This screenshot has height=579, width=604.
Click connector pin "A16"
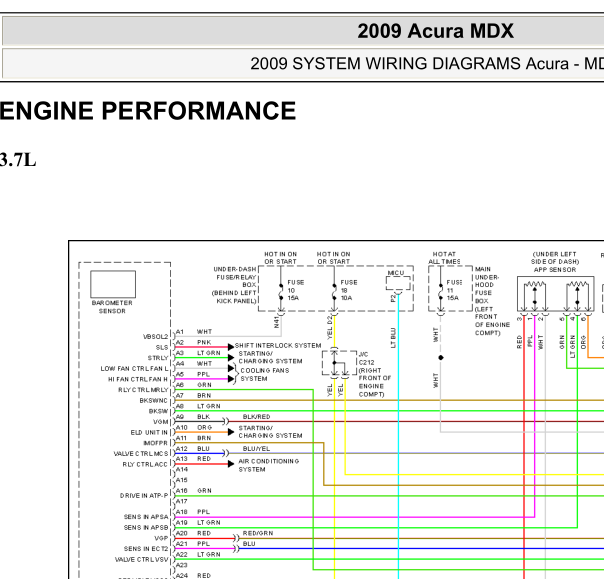(181, 490)
